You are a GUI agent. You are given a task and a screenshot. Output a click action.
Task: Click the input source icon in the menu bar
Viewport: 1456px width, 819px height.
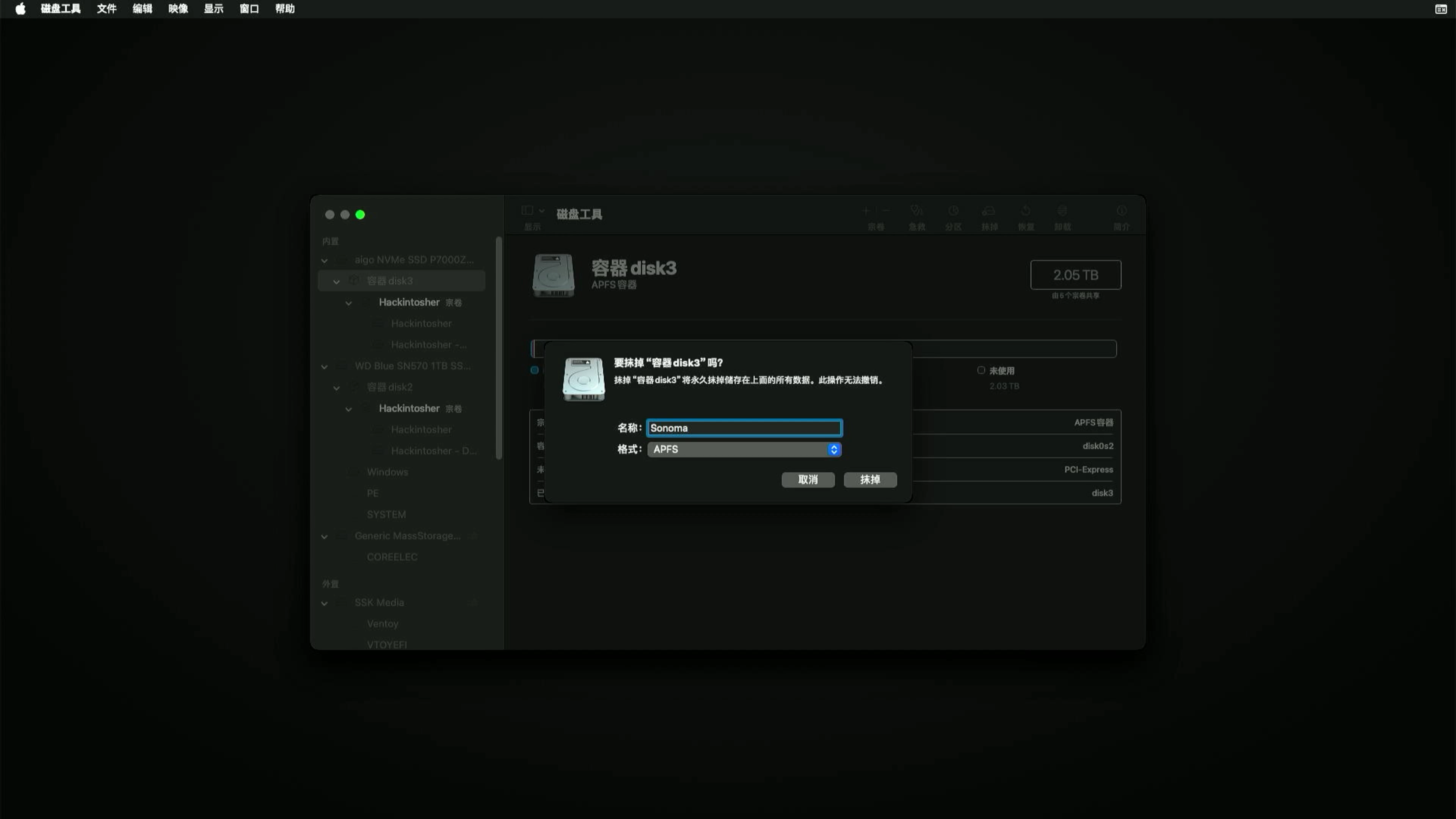point(1441,8)
